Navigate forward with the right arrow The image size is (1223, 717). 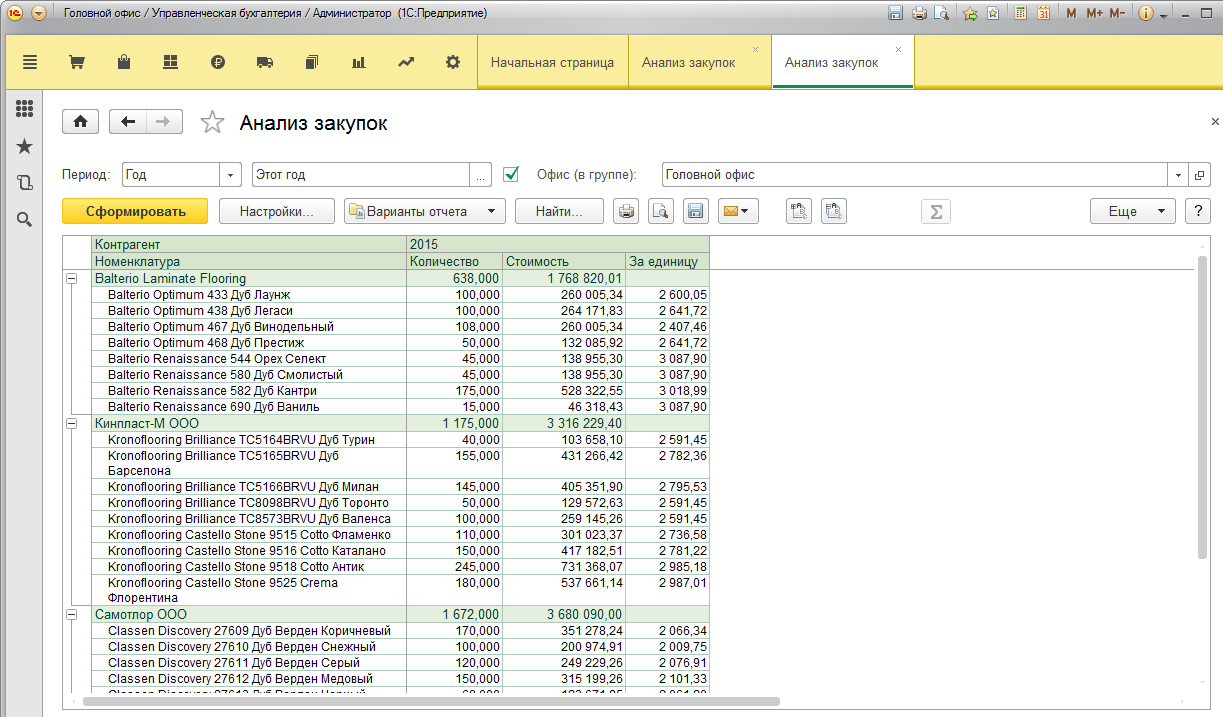pyautogui.click(x=164, y=122)
